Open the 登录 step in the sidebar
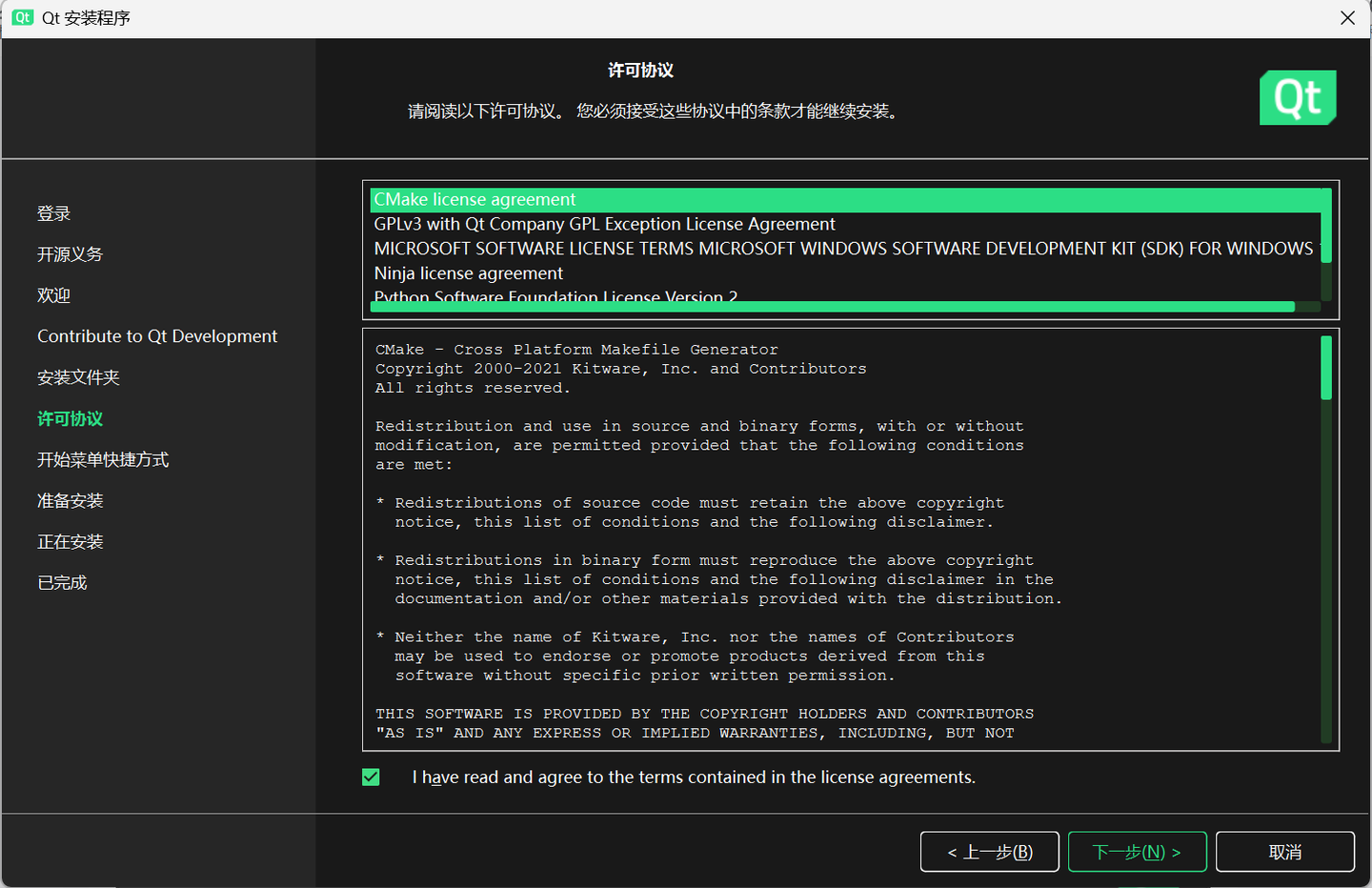 click(53, 213)
